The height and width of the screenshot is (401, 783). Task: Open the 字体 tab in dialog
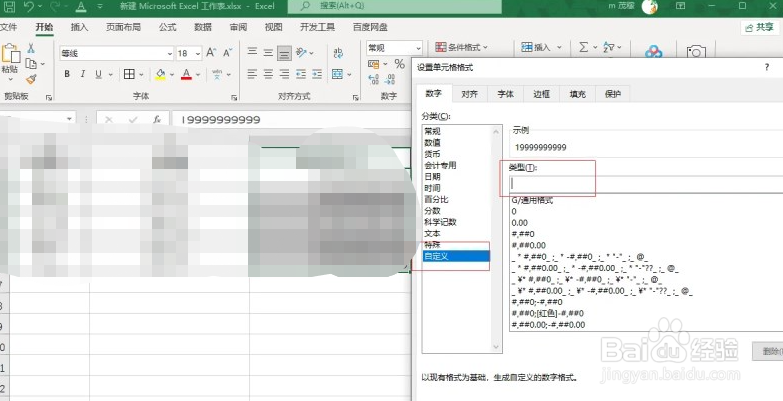[505, 94]
